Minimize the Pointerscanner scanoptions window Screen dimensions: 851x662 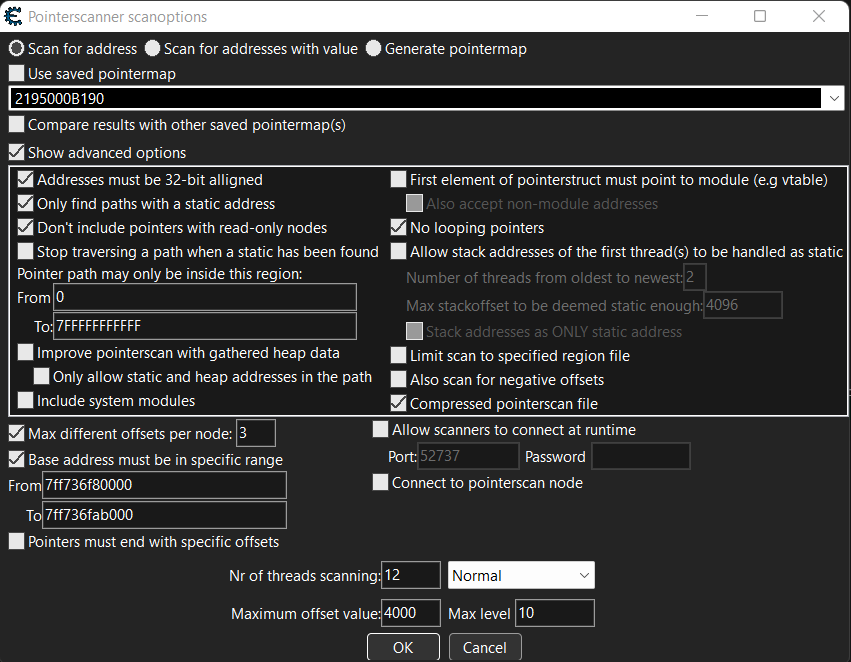click(702, 16)
